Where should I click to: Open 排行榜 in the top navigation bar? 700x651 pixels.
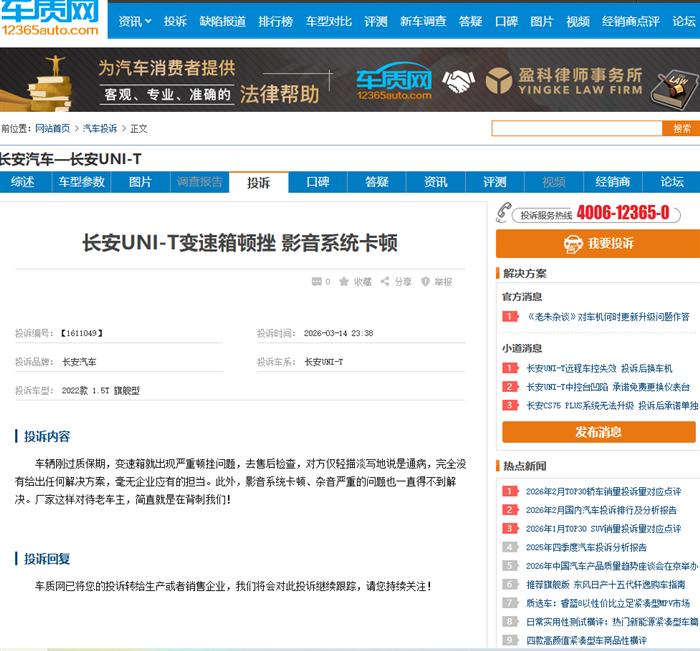tap(275, 21)
